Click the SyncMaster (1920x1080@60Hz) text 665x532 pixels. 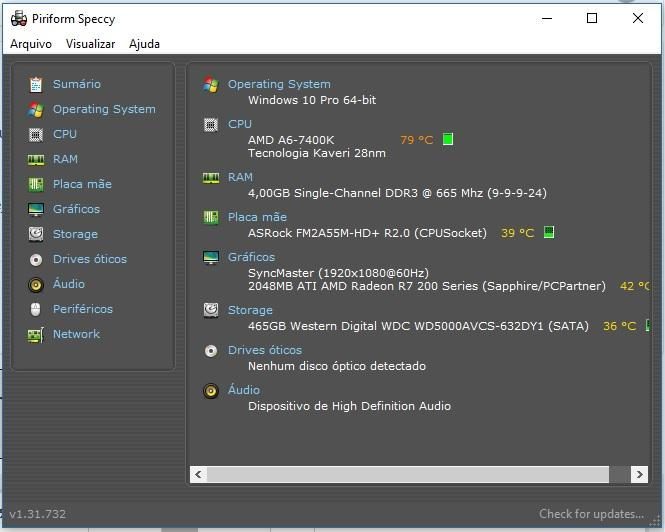[338, 273]
